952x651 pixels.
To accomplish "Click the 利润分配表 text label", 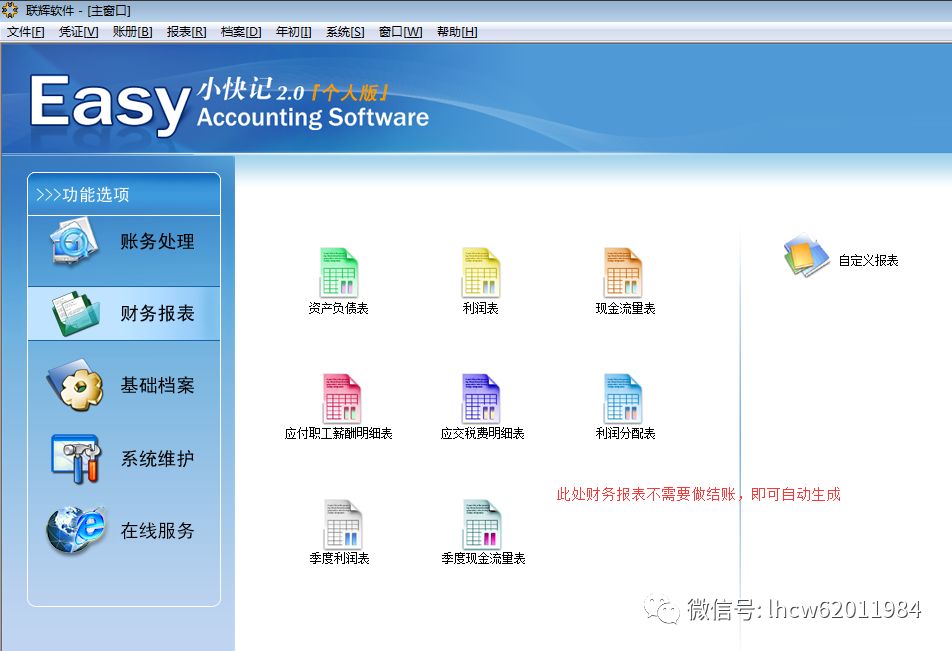I will pos(625,434).
